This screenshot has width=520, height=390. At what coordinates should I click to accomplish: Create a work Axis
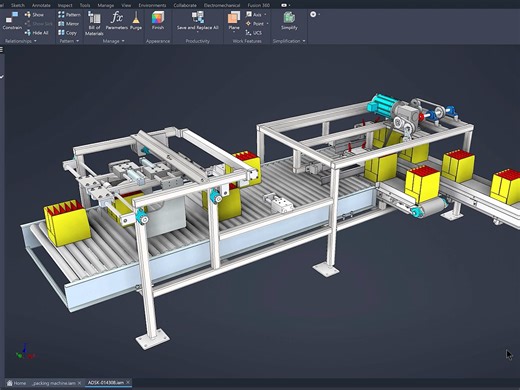(254, 15)
